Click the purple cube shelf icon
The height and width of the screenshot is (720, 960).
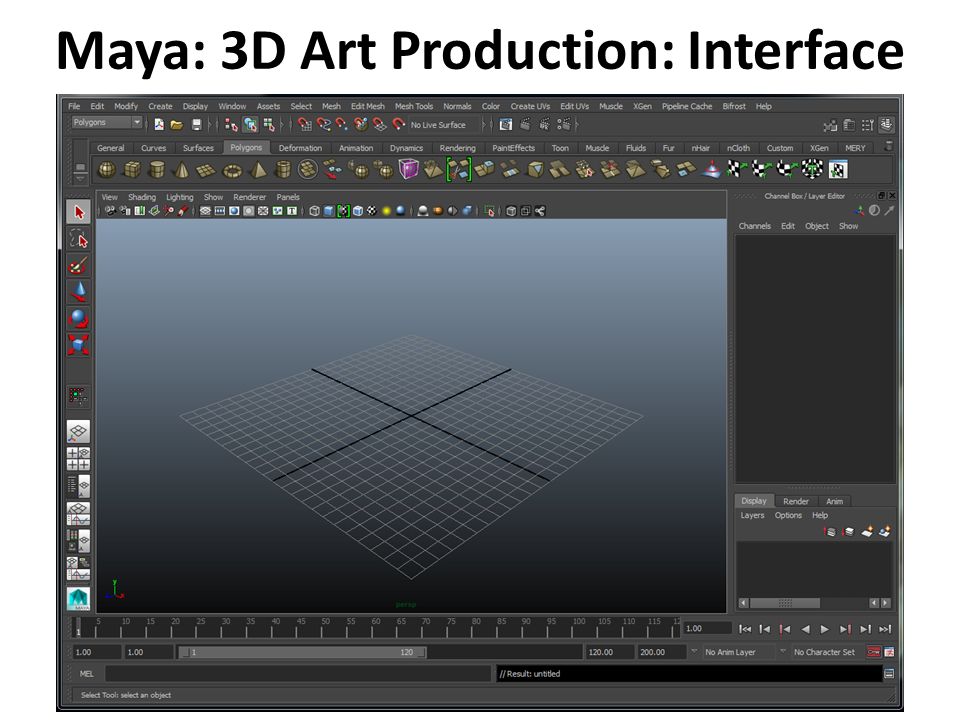[408, 169]
